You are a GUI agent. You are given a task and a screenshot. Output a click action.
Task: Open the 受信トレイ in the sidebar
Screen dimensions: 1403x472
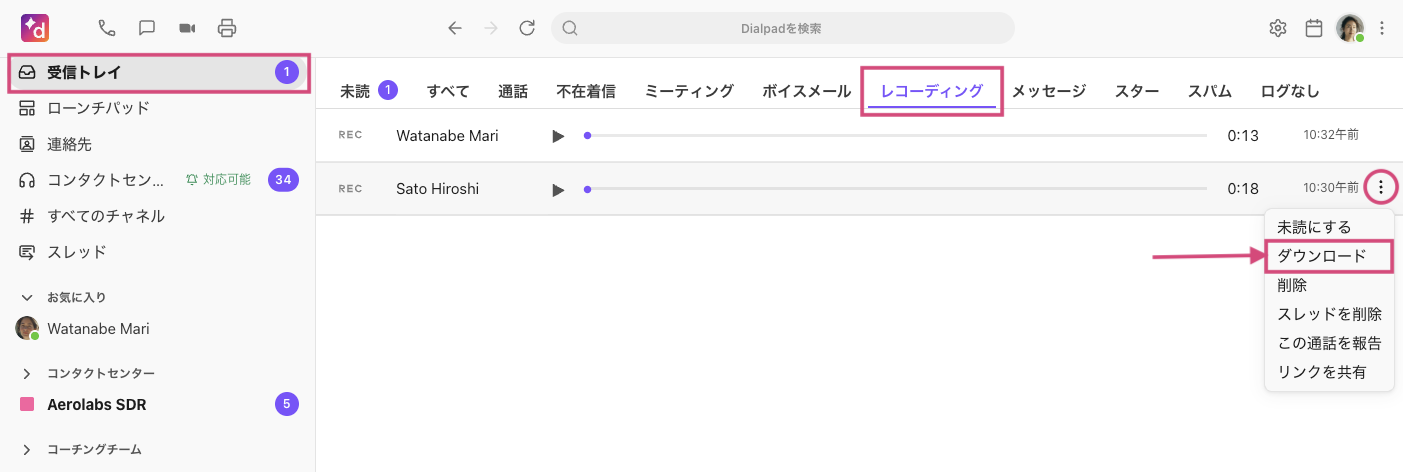tap(85, 72)
